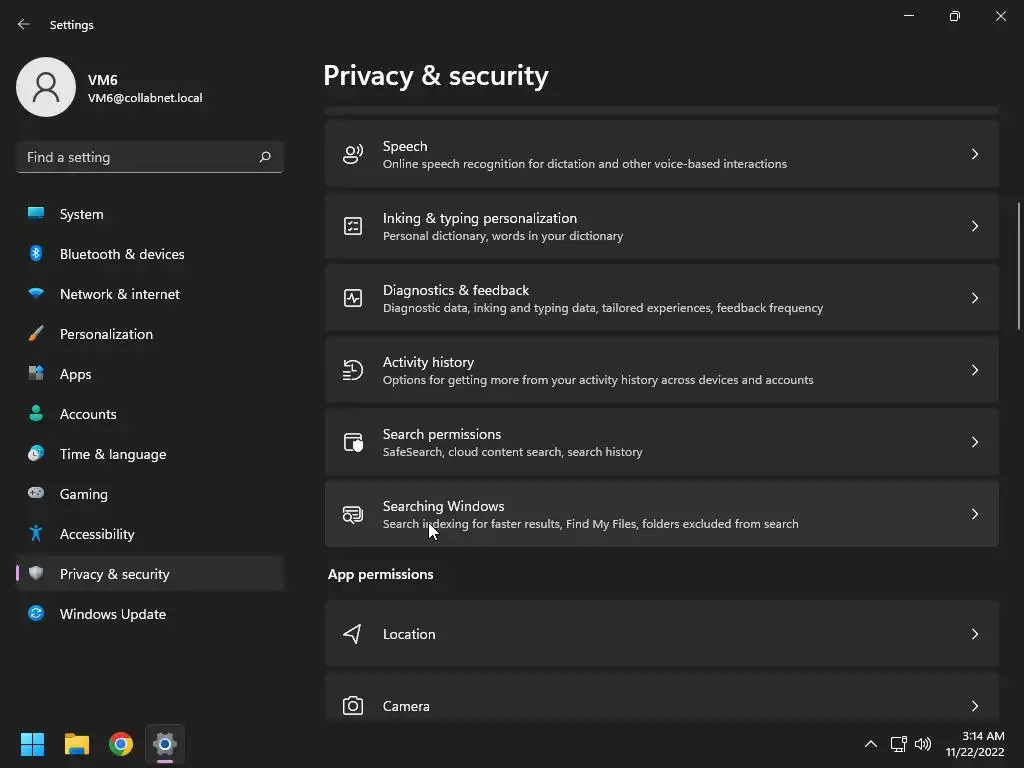Click the search magnifier in Find a setting
The width and height of the screenshot is (1024, 768).
point(265,157)
